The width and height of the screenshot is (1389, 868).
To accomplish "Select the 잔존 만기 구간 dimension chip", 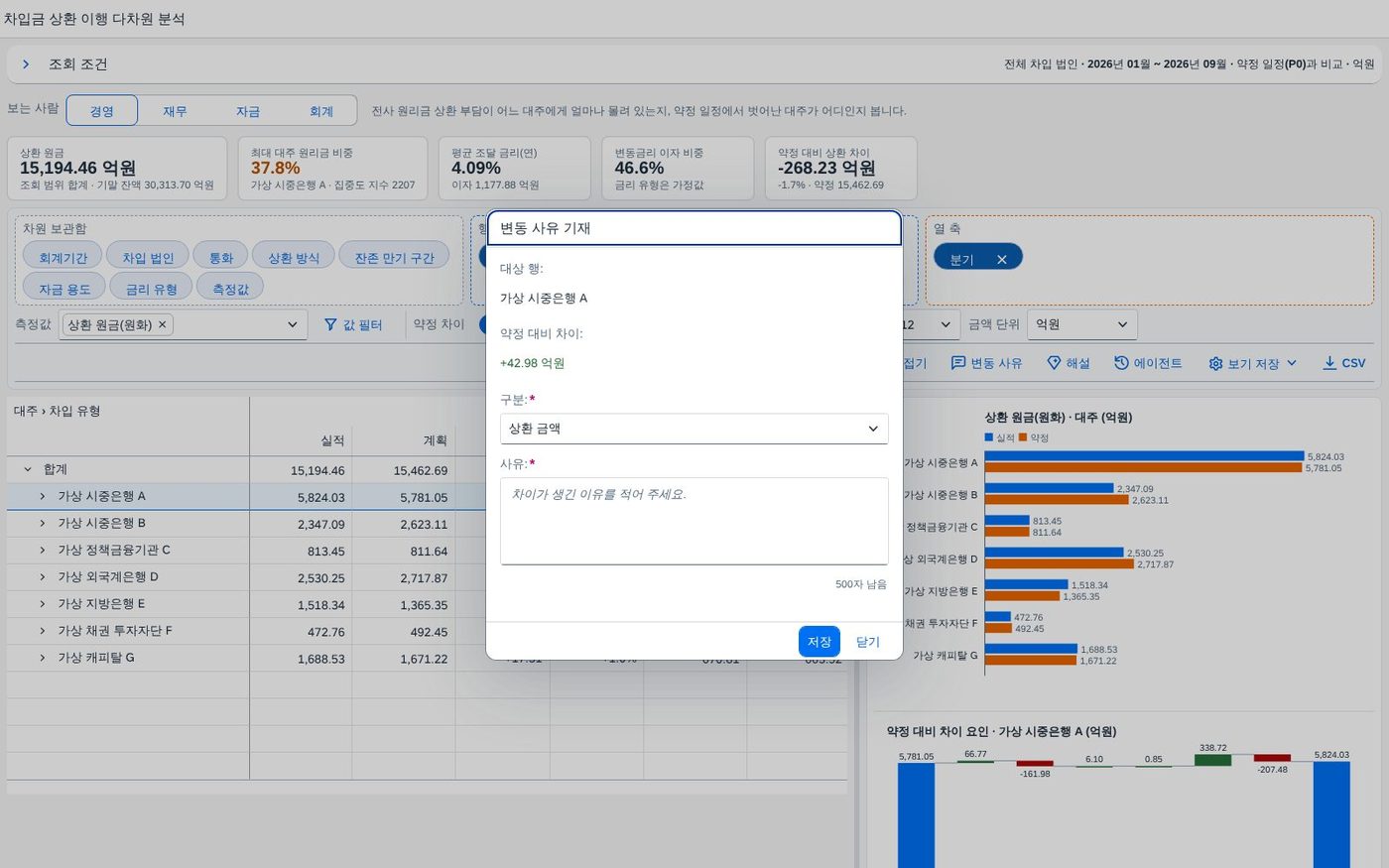I will click(x=395, y=257).
